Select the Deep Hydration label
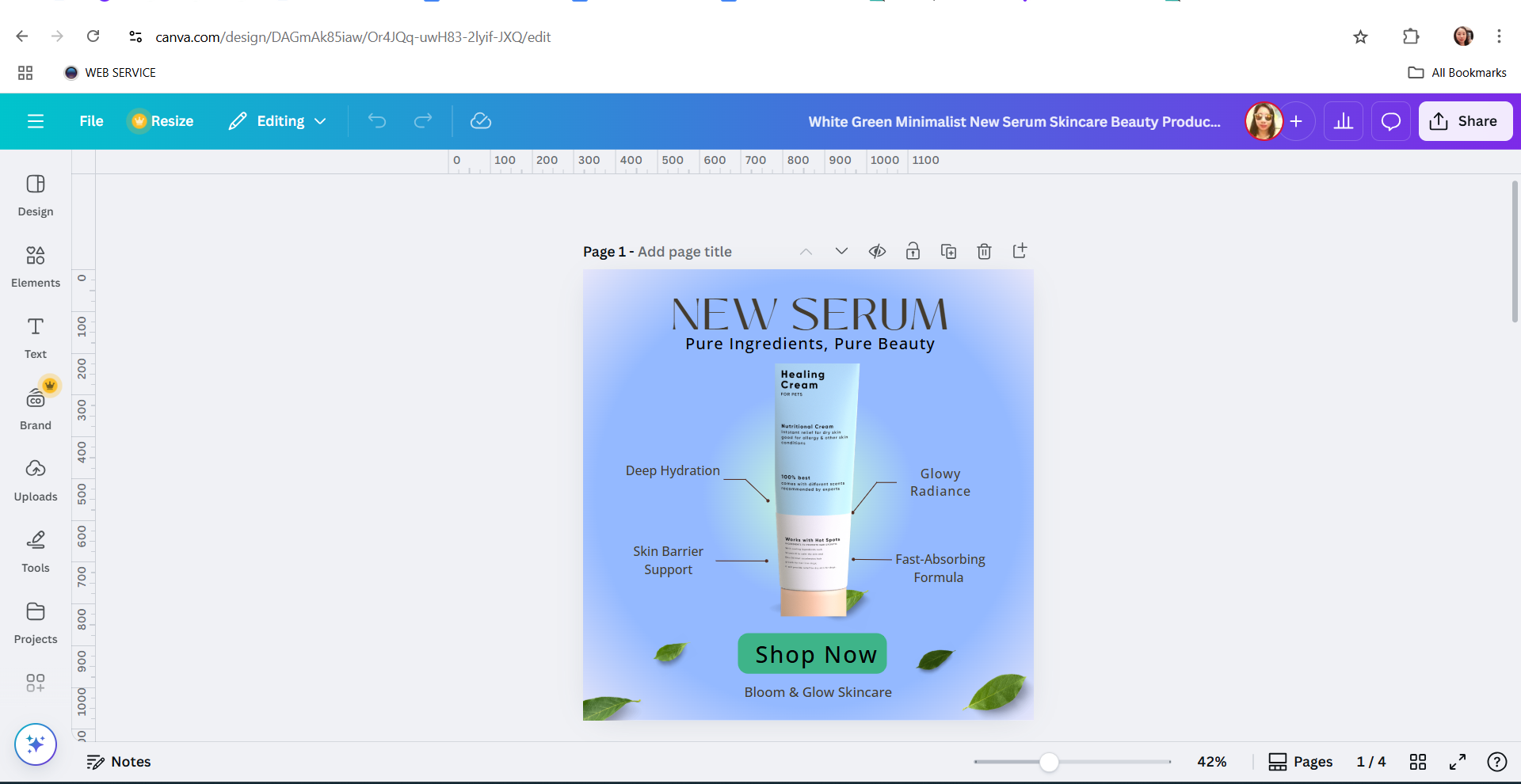Viewport: 1521px width, 784px height. [x=673, y=470]
